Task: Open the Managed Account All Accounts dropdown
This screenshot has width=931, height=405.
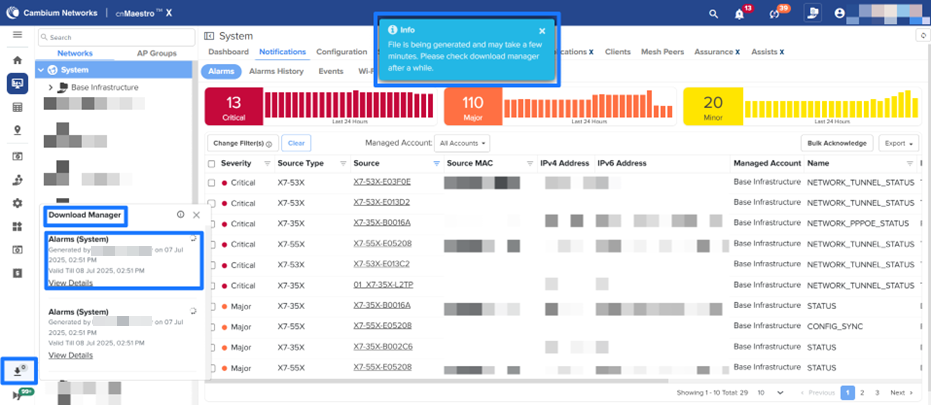Action: pos(463,143)
